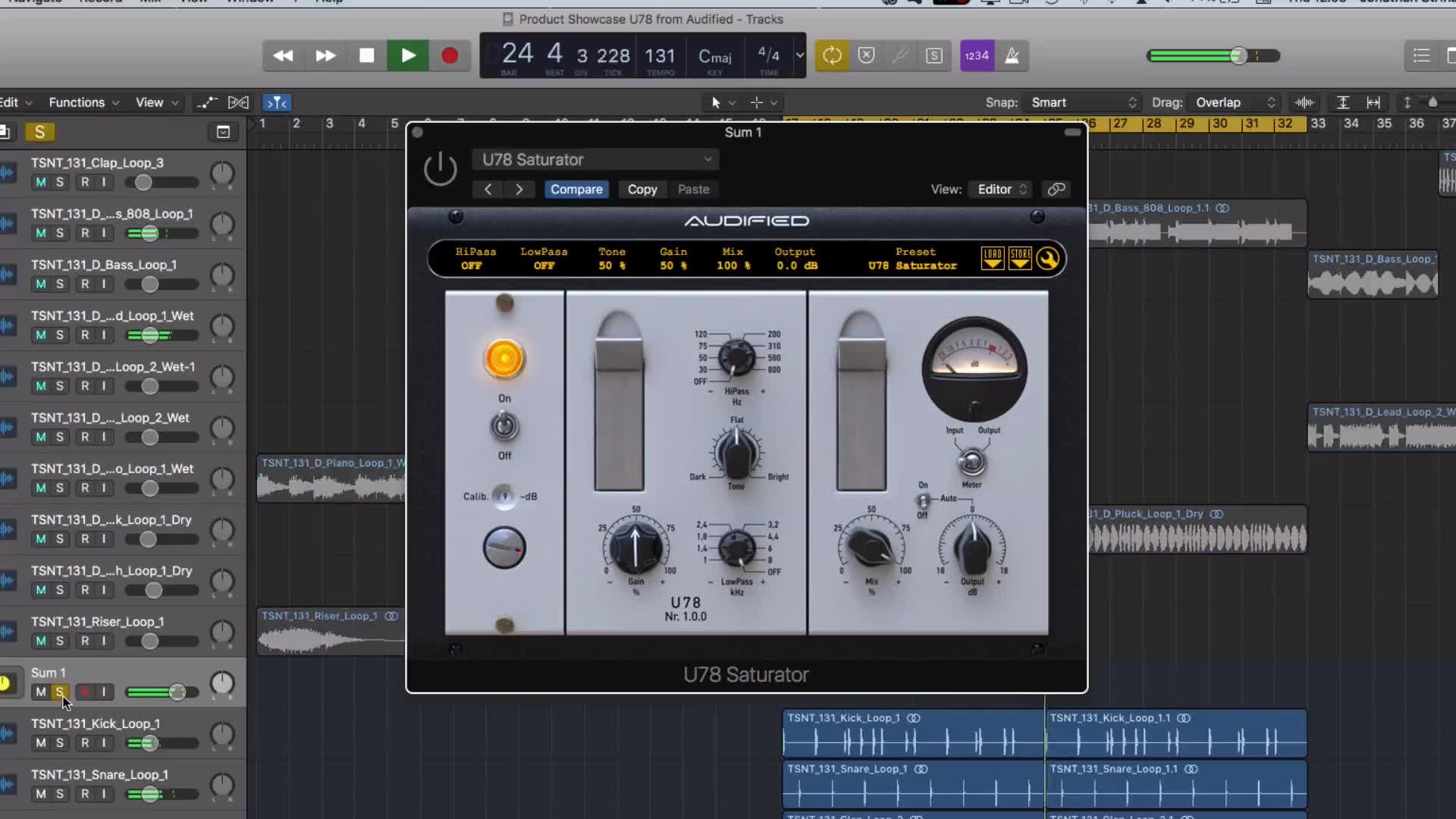The image size is (1456, 819).
Task: Open the Drag mode dropdown set to Overlap
Action: click(1234, 102)
